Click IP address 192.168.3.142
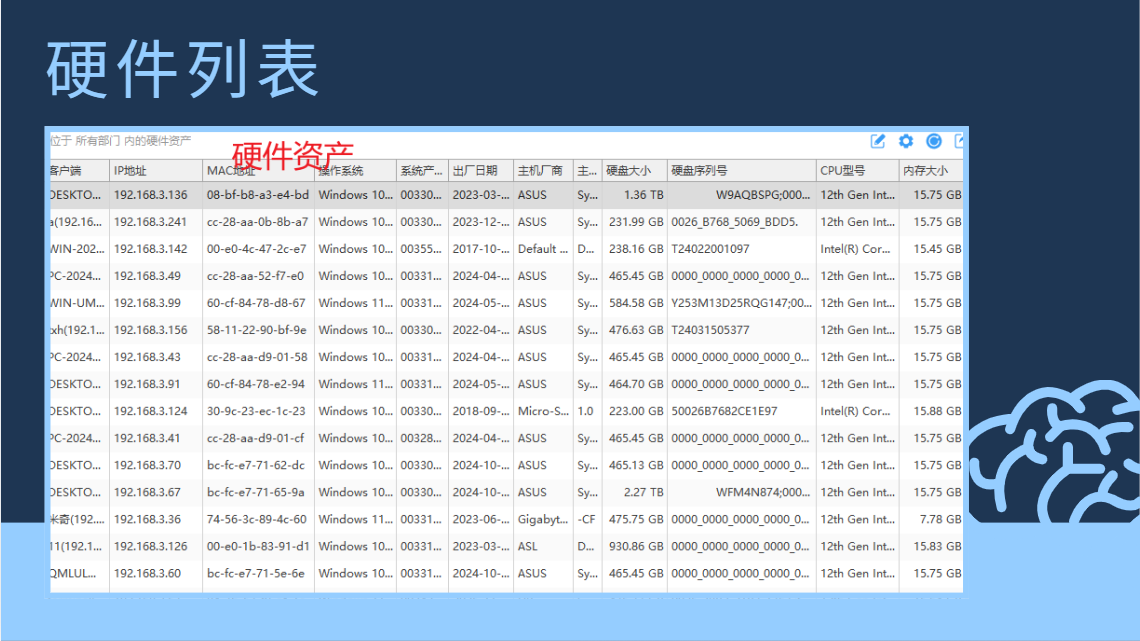Viewport: 1140px width, 641px height. pyautogui.click(x=150, y=249)
